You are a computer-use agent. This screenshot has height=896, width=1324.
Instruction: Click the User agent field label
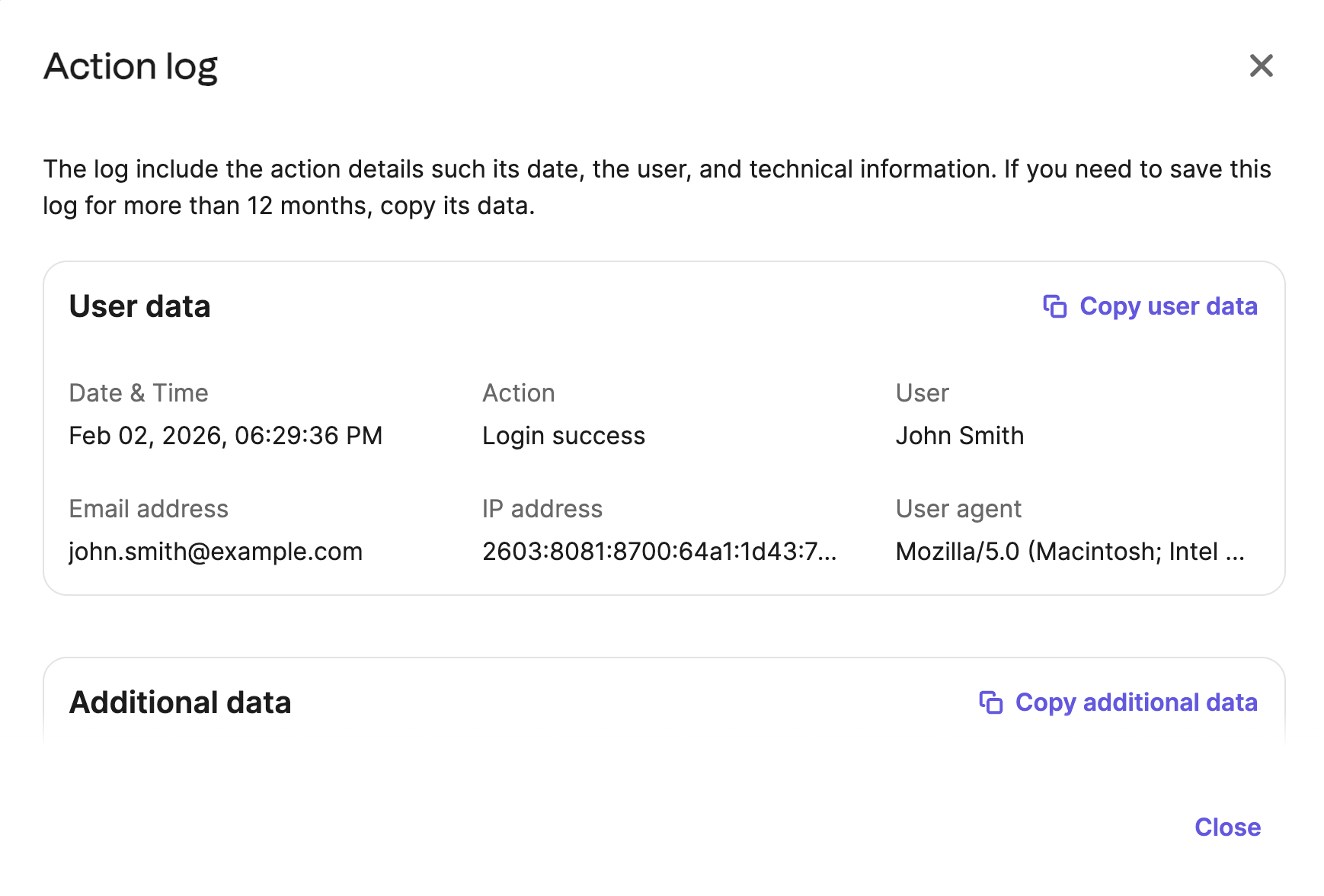pos(958,509)
